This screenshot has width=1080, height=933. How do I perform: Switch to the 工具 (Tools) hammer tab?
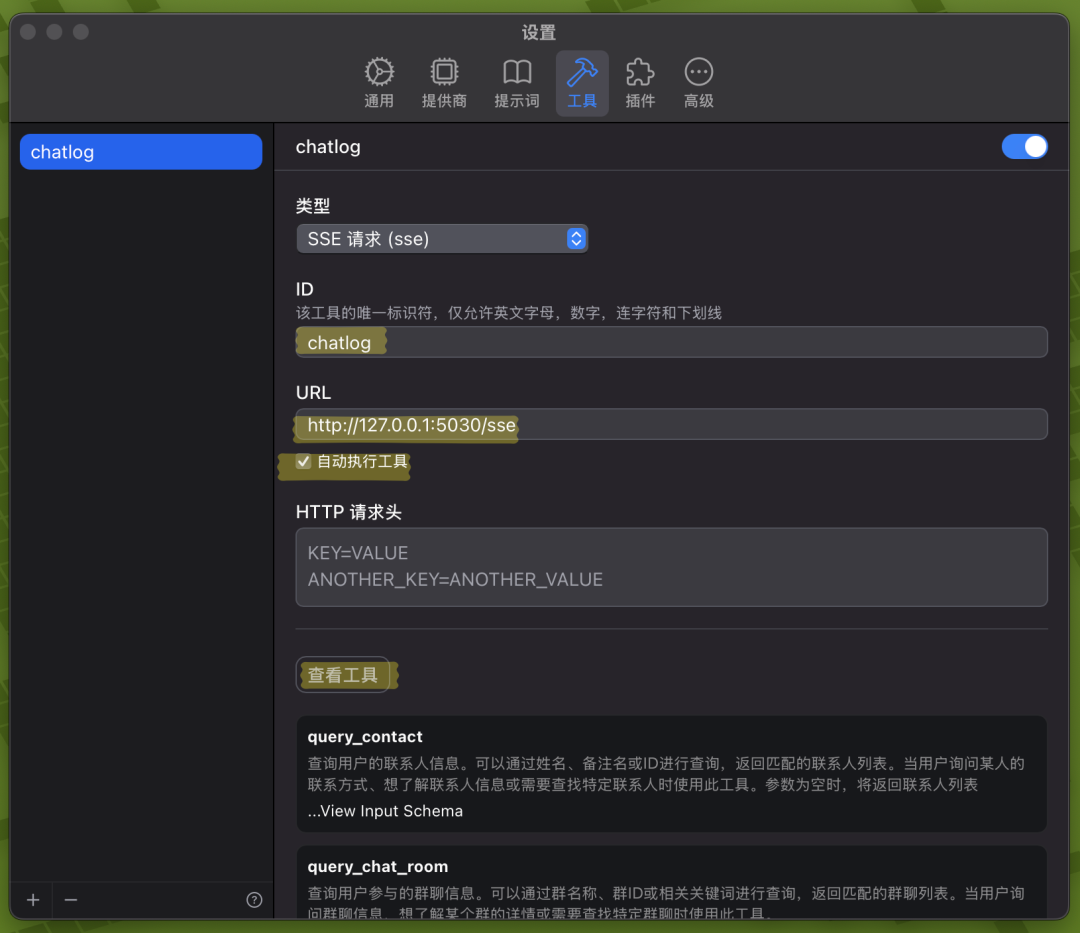582,82
